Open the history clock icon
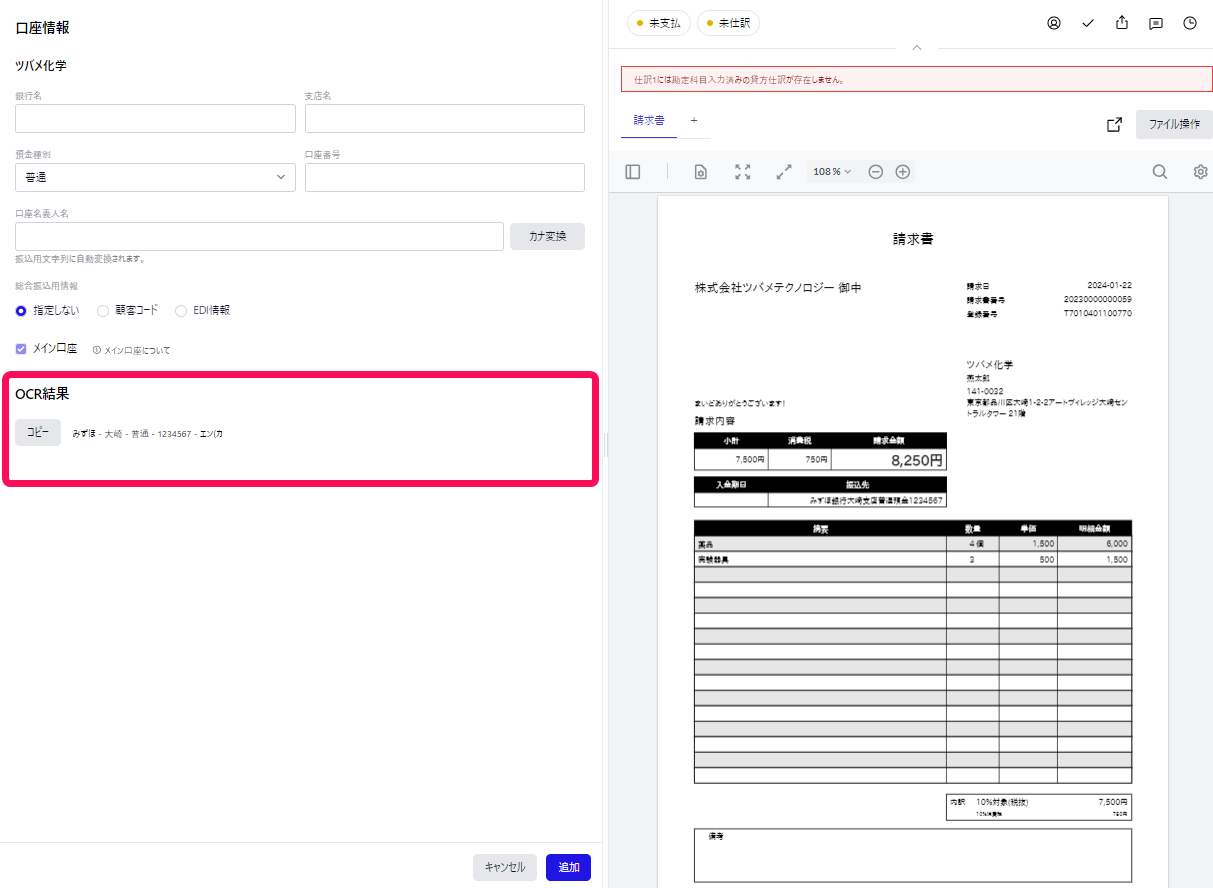Image resolution: width=1213 pixels, height=888 pixels. tap(1190, 23)
